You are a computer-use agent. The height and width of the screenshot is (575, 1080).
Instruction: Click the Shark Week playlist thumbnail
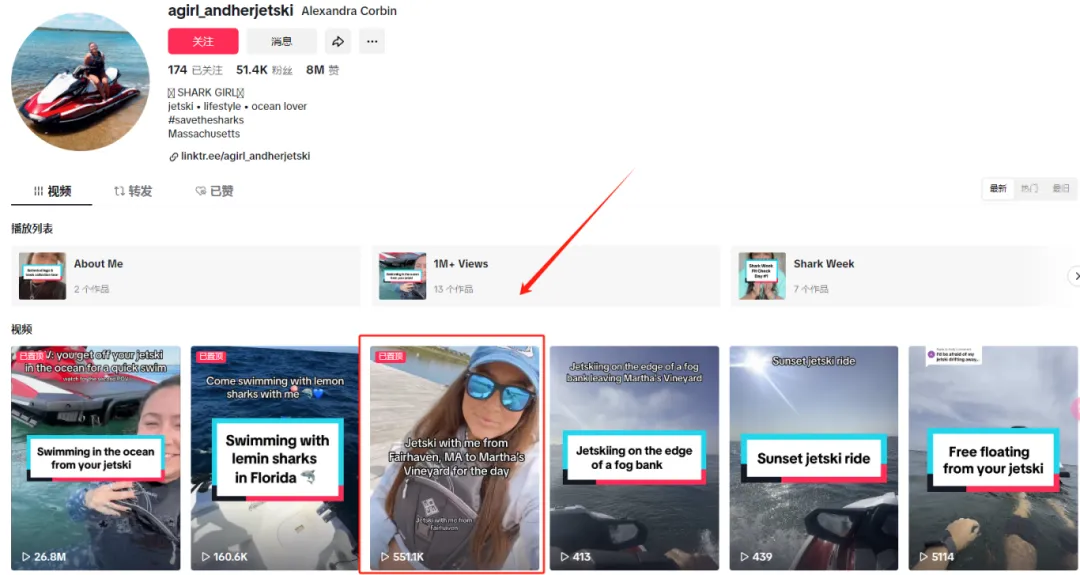(762, 275)
